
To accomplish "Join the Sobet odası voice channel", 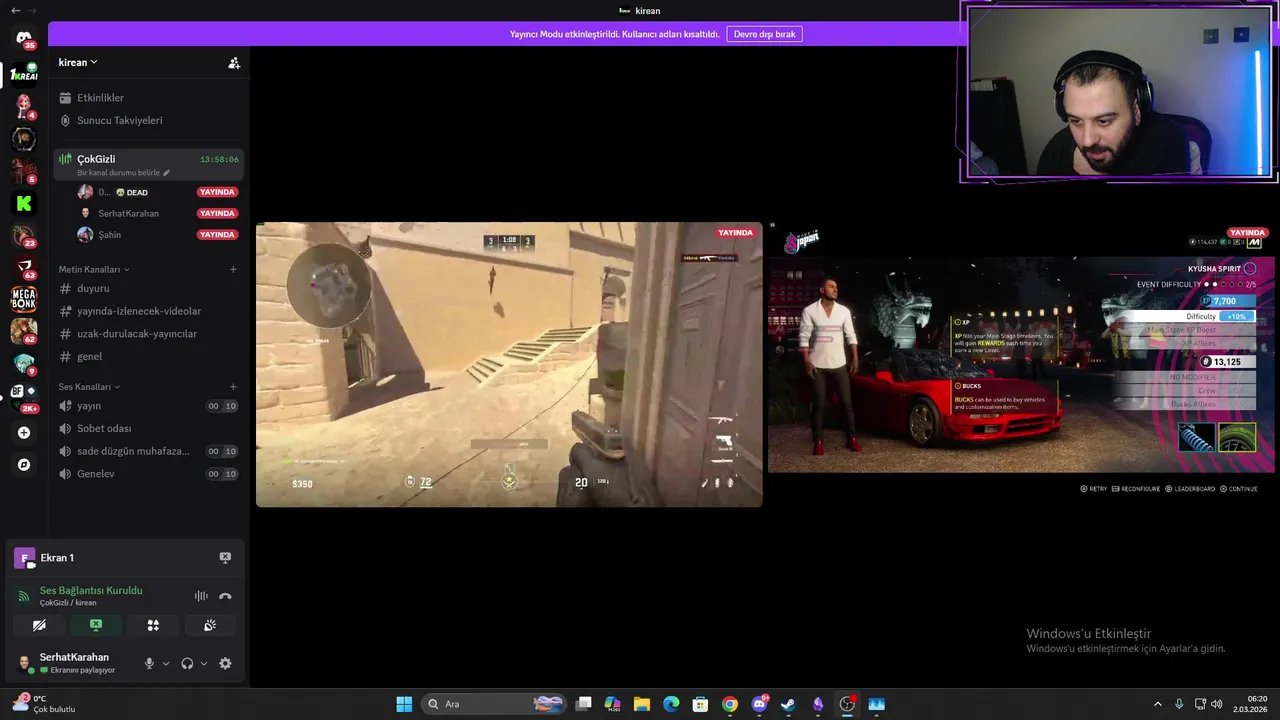I will (x=148, y=428).
